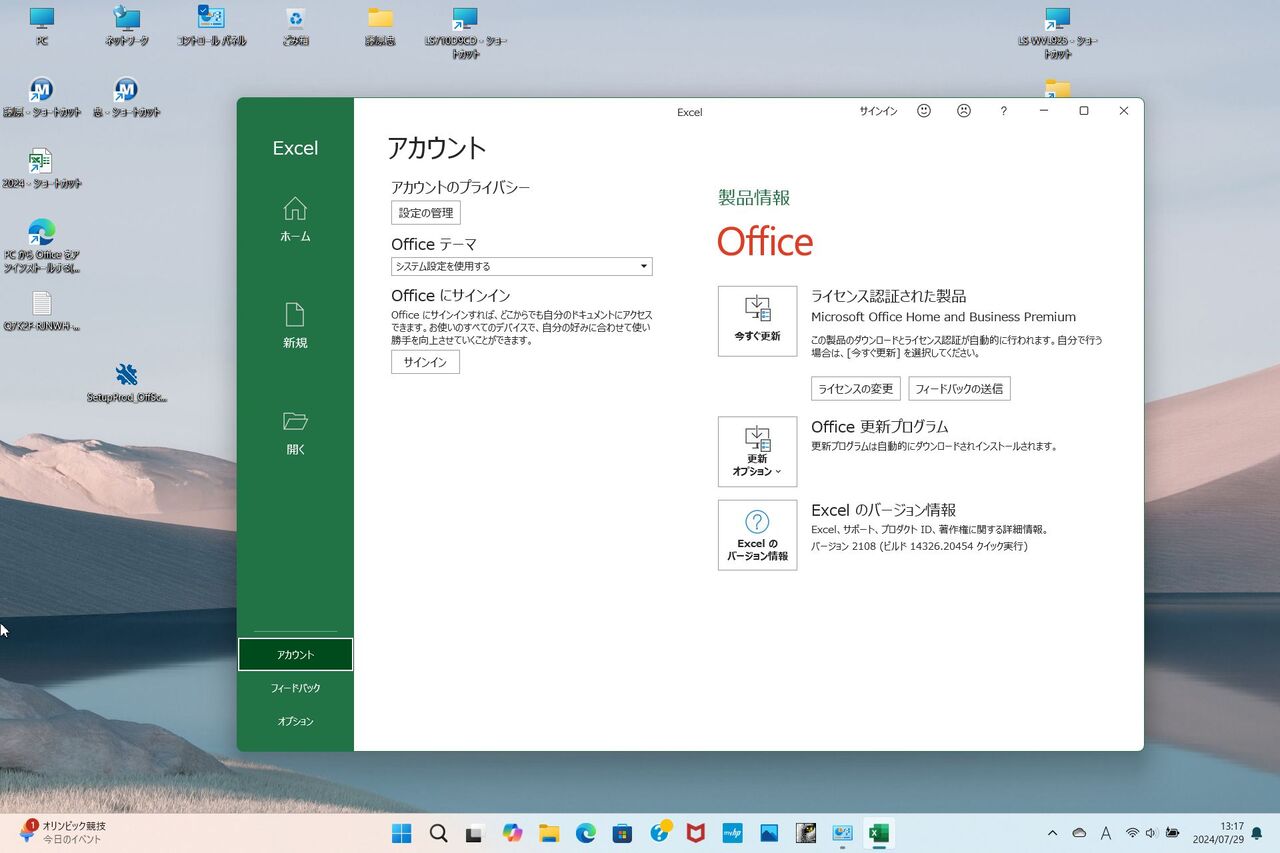Select the コントロール パネル desktop icon
The image size is (1280, 853).
click(211, 27)
